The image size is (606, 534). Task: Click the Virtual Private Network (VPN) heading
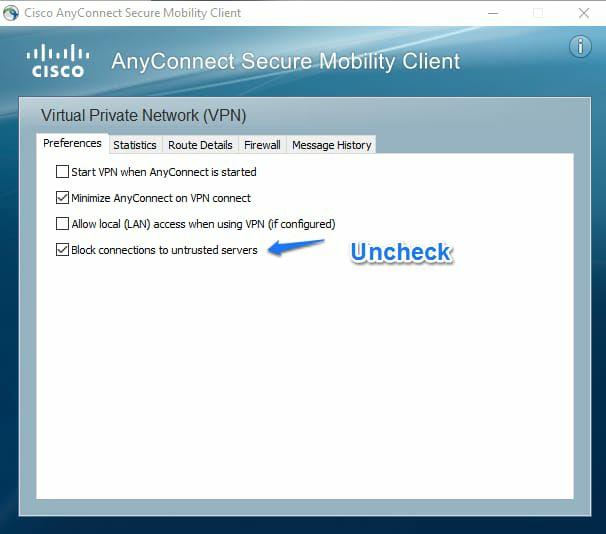tap(143, 115)
